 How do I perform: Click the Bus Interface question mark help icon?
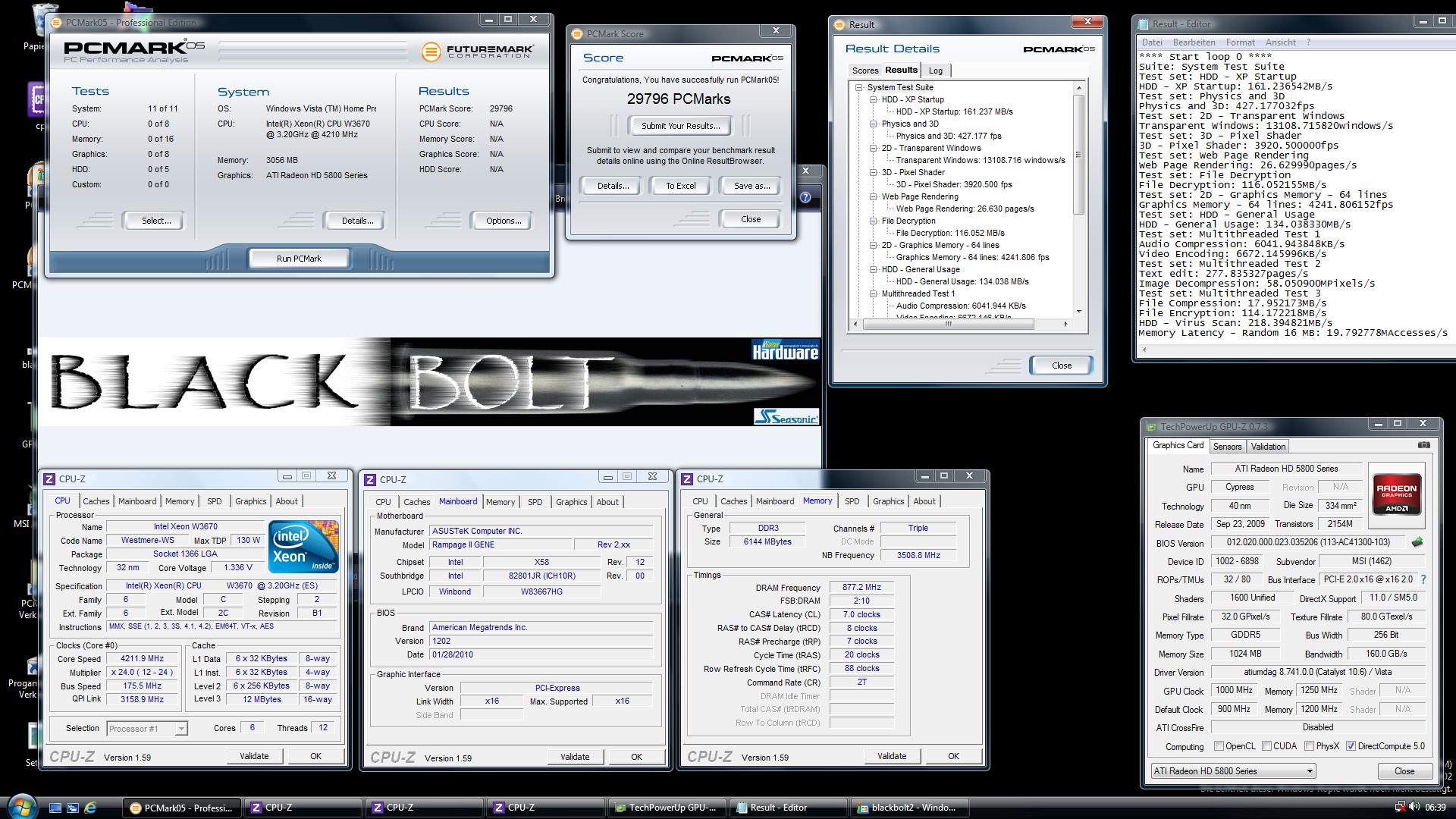(x=1423, y=579)
